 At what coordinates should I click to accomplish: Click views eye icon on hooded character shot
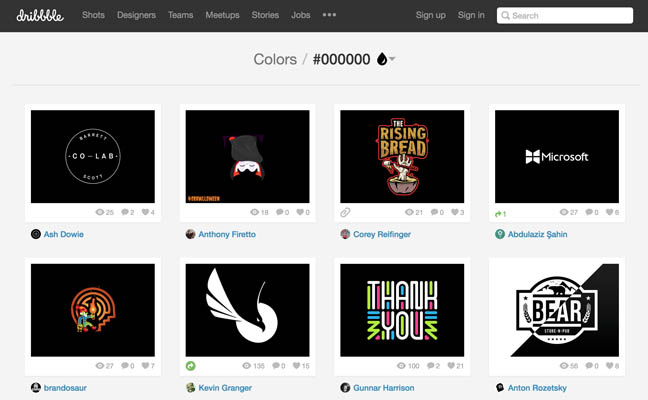pyautogui.click(x=255, y=212)
